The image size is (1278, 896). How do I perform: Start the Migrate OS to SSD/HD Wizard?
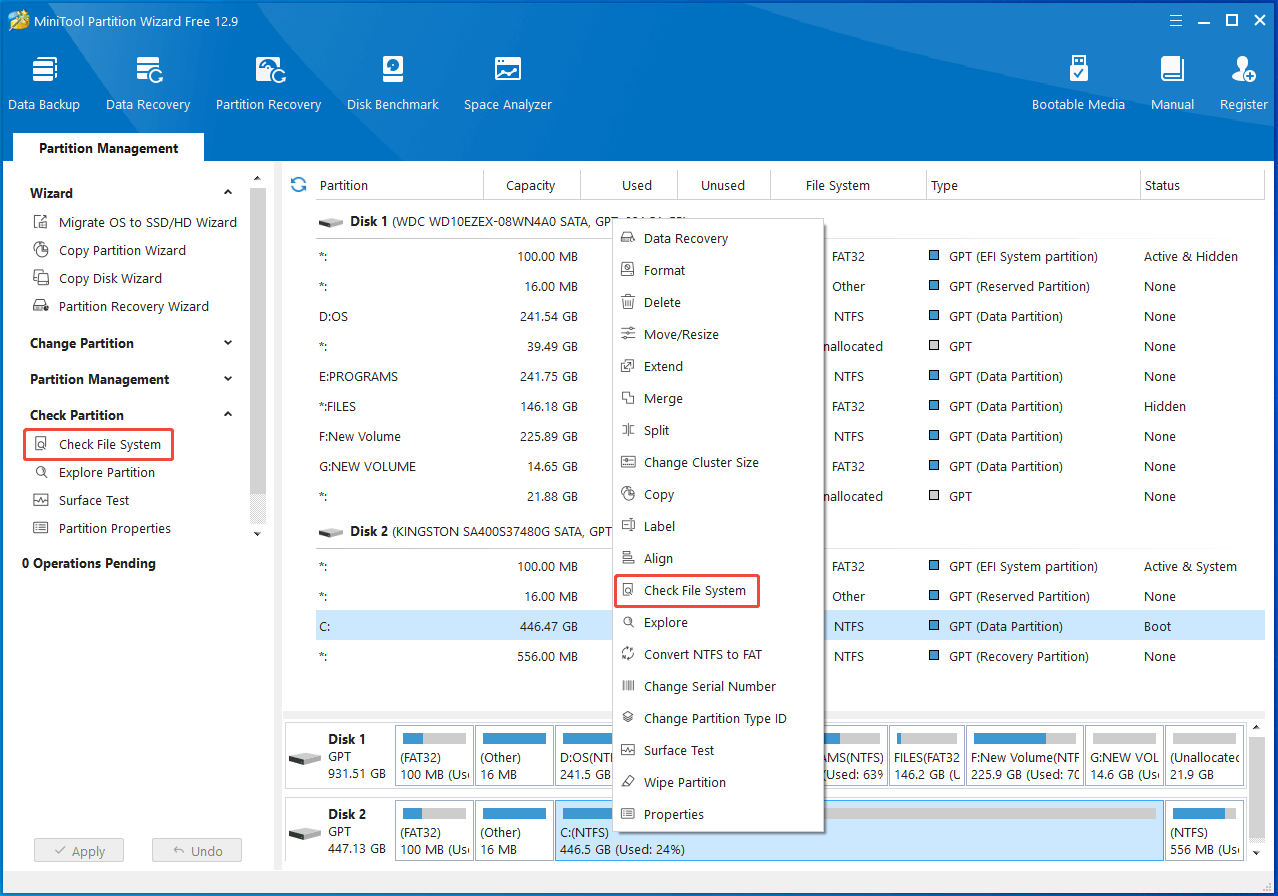point(136,222)
